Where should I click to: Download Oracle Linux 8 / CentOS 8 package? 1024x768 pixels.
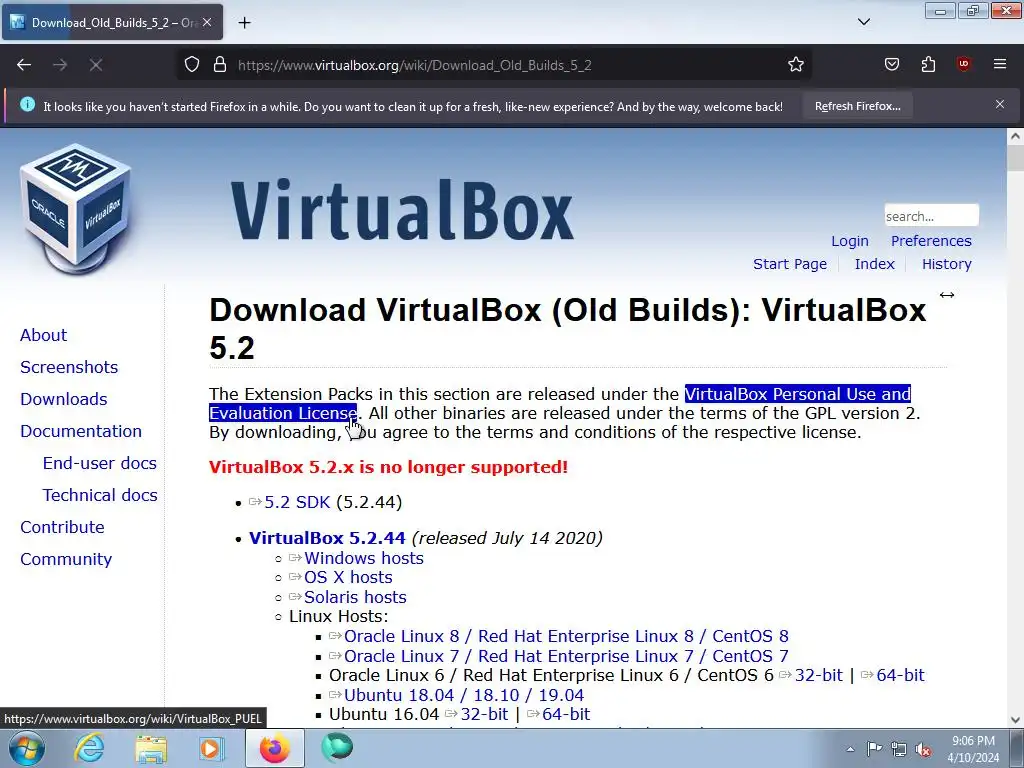coord(566,636)
